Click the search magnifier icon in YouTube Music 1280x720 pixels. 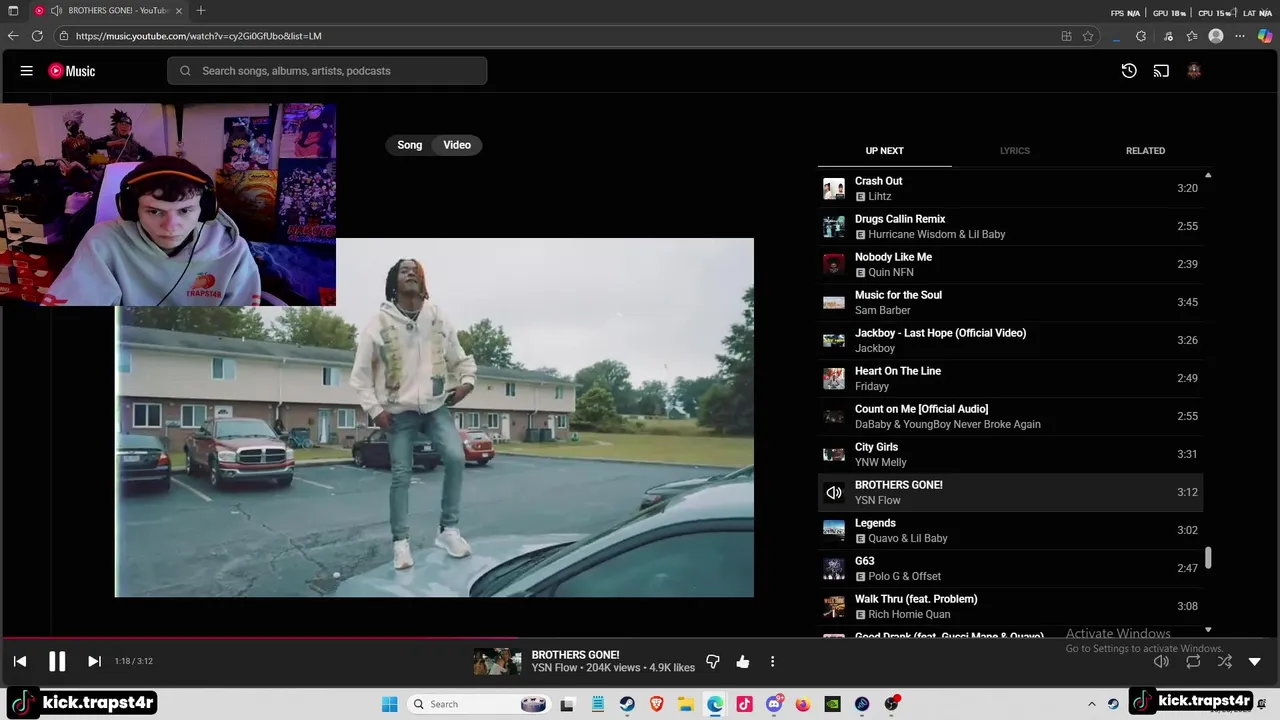[x=185, y=71]
